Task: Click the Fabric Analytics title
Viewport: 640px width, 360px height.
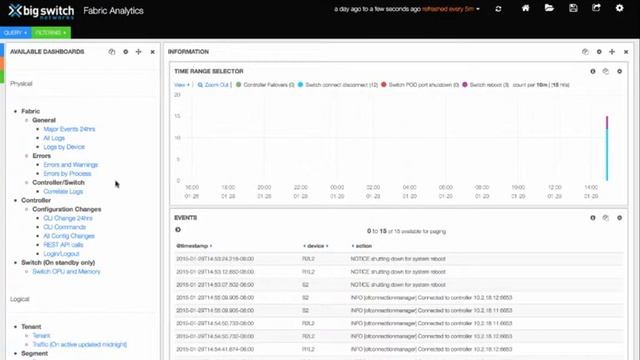Action: pos(113,11)
